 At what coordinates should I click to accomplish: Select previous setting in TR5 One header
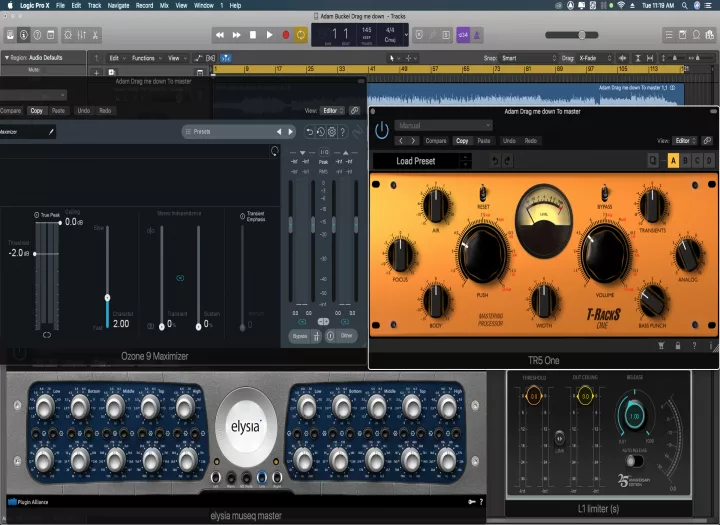pyautogui.click(x=401, y=141)
